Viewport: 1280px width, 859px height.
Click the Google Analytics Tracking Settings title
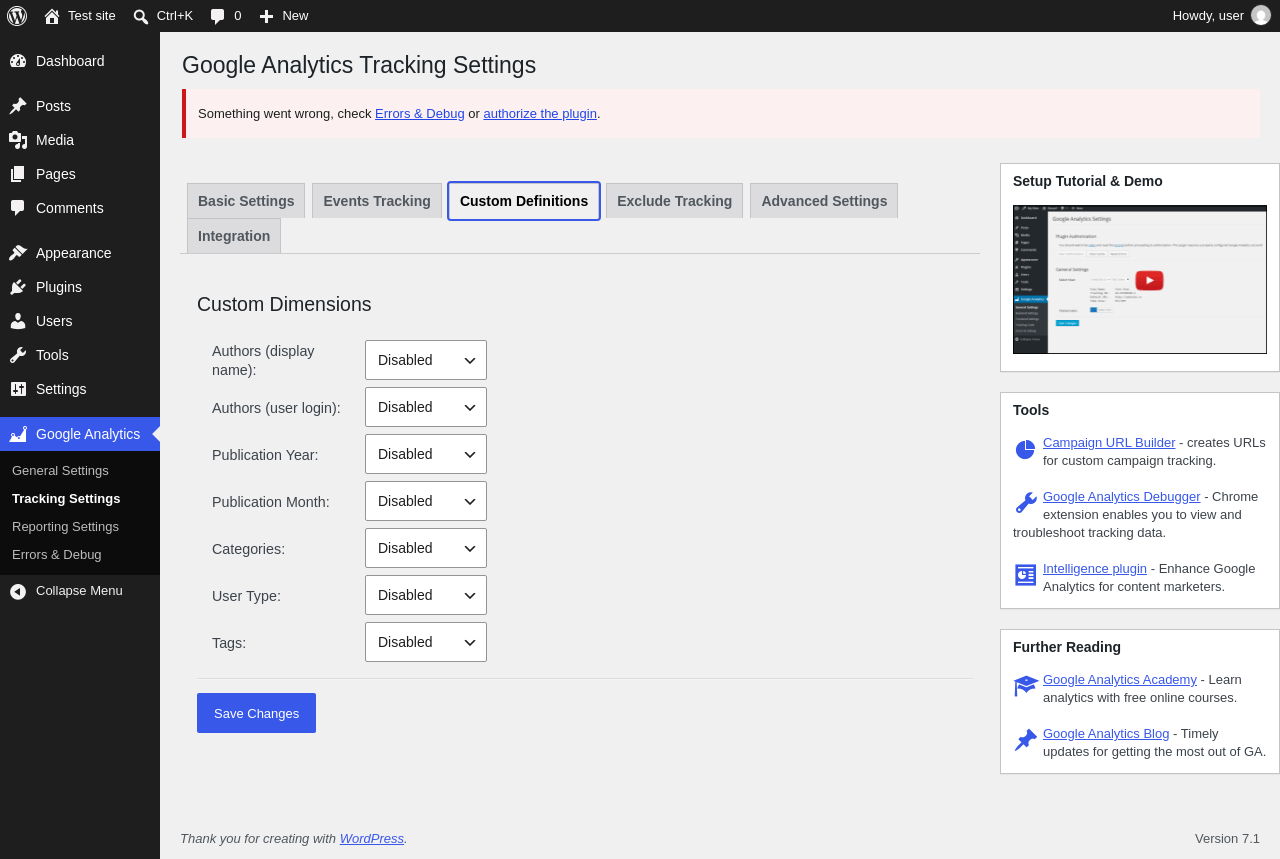tap(359, 65)
